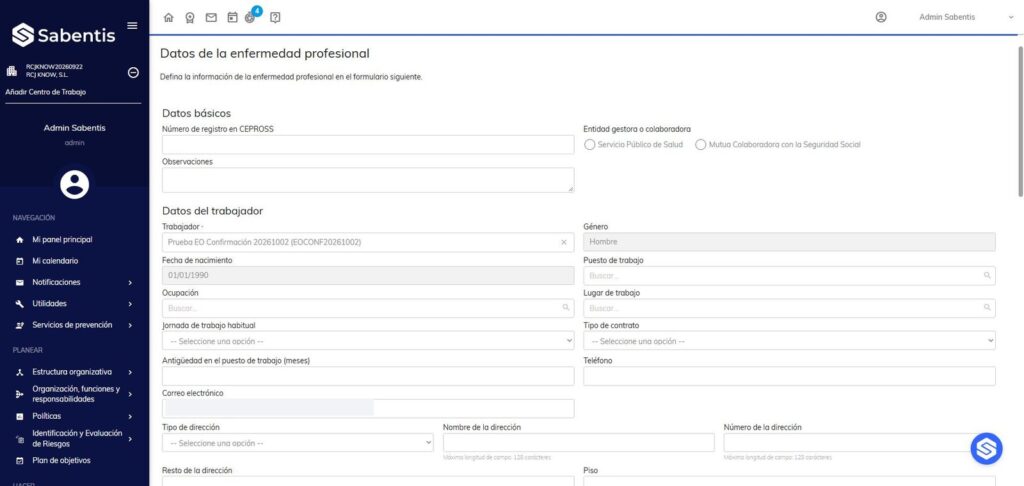Screen dimensions: 1024x486
Task: Open Identificación y Evaluación de Riesgos
Action: point(77,438)
